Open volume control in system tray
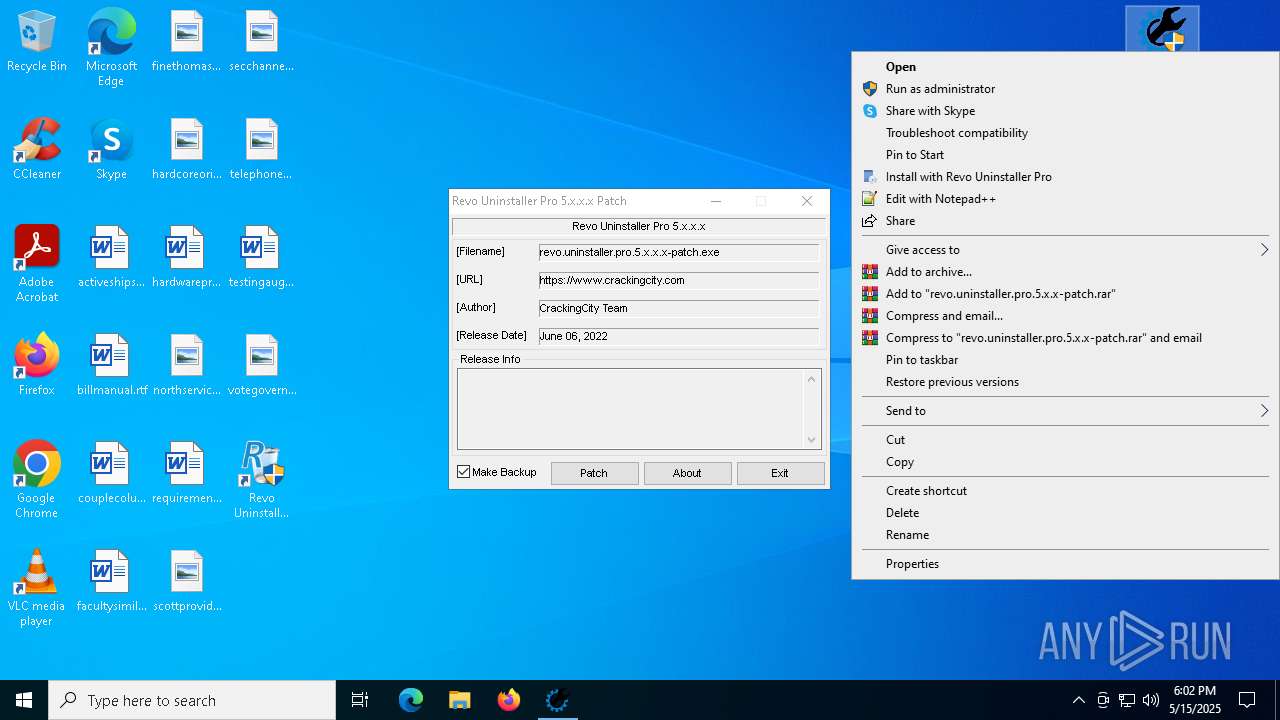1280x720 pixels. coord(1151,700)
